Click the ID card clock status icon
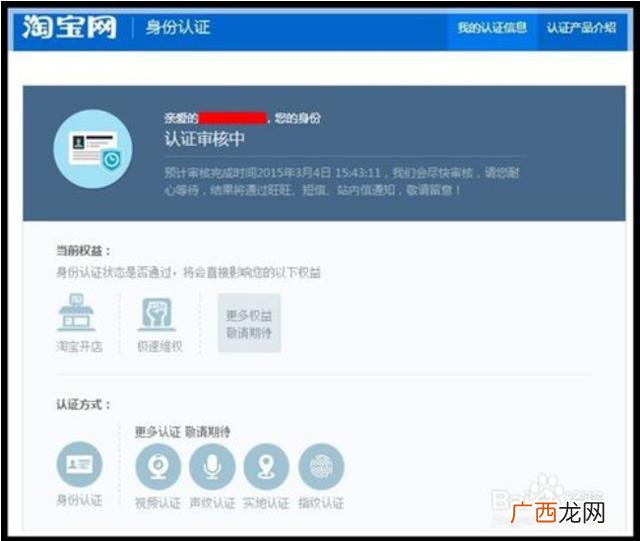The width and height of the screenshot is (640, 541). click(x=93, y=149)
